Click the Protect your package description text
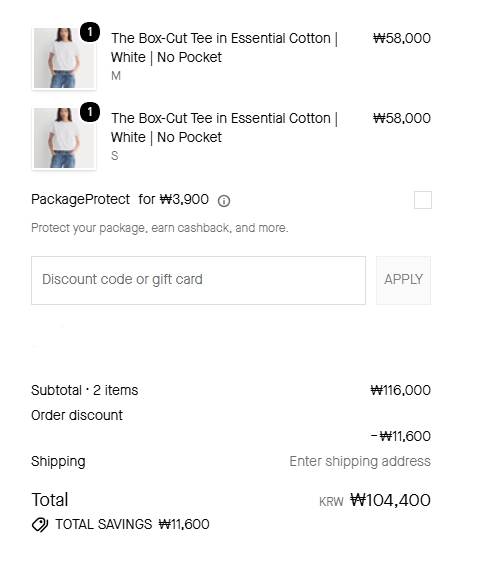 [160, 228]
